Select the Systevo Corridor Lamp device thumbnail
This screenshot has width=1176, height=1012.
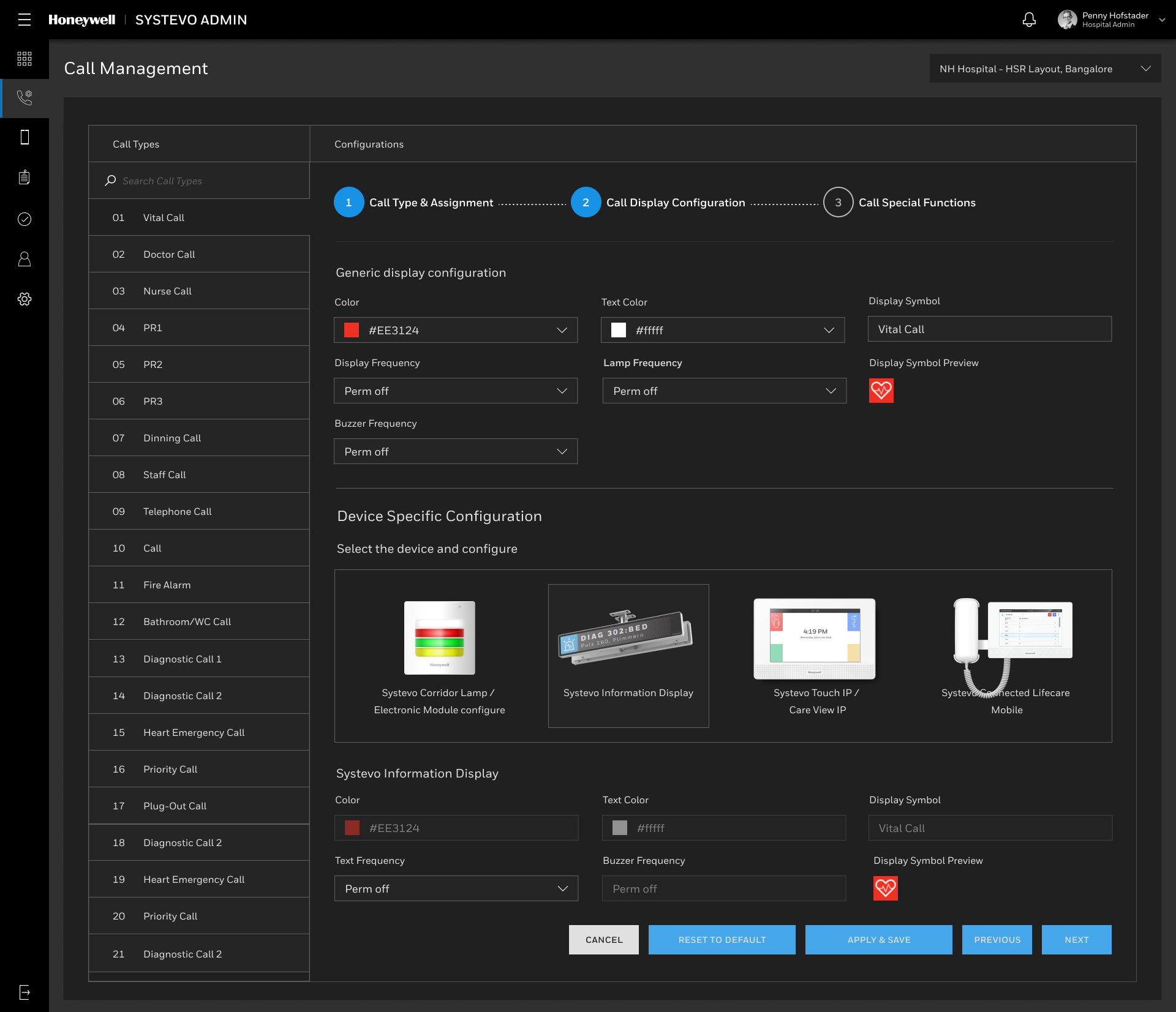tap(439, 637)
